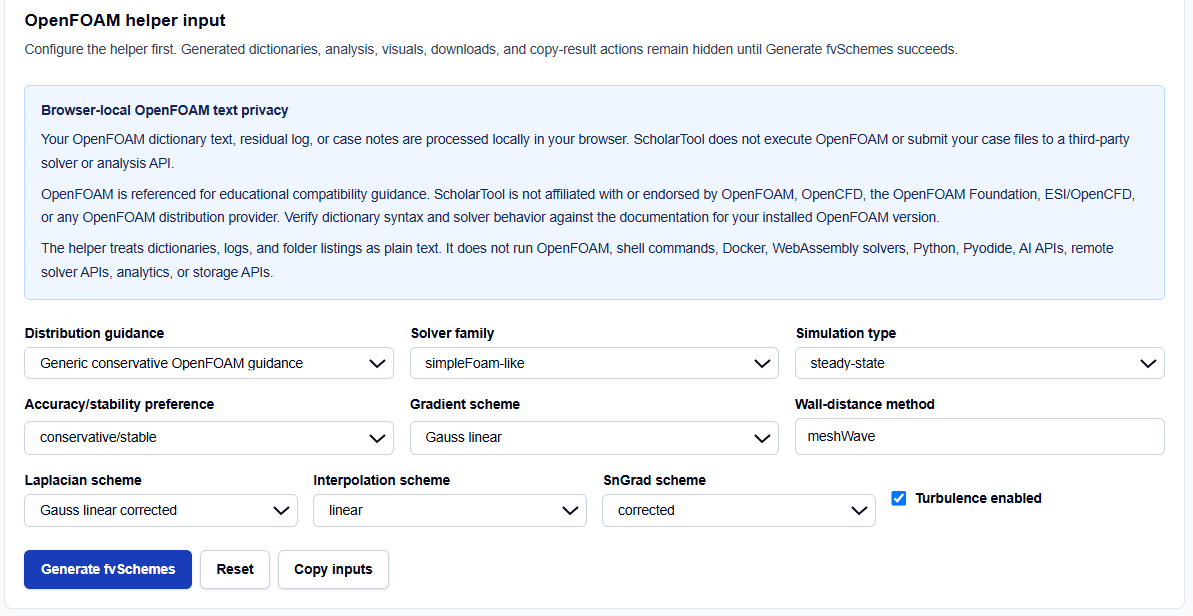The width and height of the screenshot is (1193, 616).
Task: Open the SnGrad scheme dropdown
Action: (739, 510)
